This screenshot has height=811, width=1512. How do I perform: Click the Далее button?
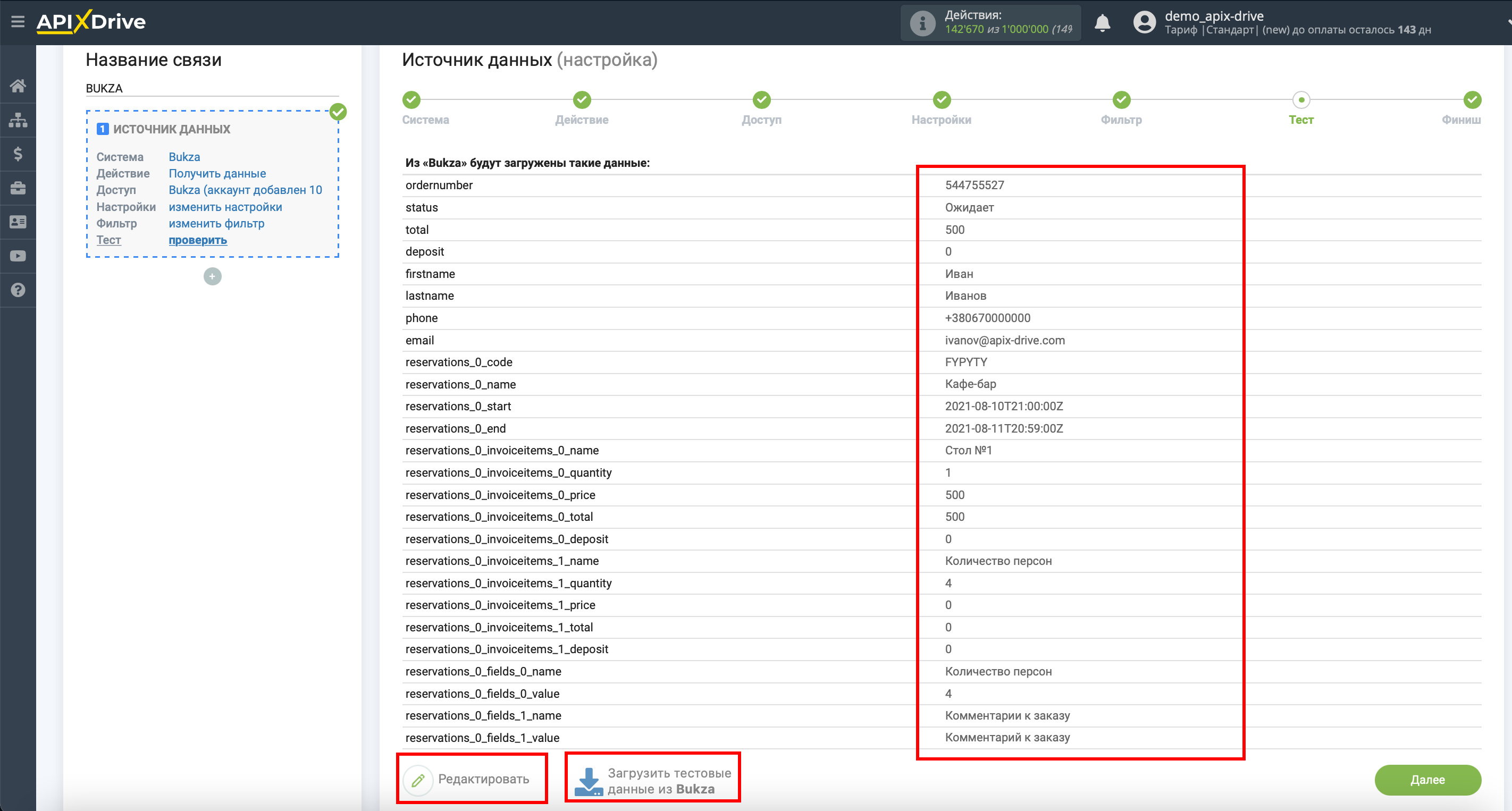[1427, 780]
